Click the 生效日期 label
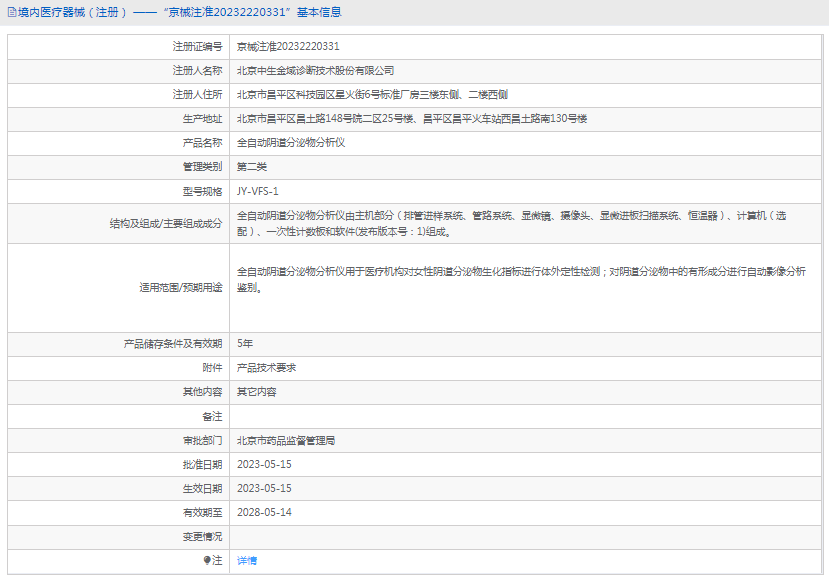This screenshot has width=829, height=579. tap(202, 489)
